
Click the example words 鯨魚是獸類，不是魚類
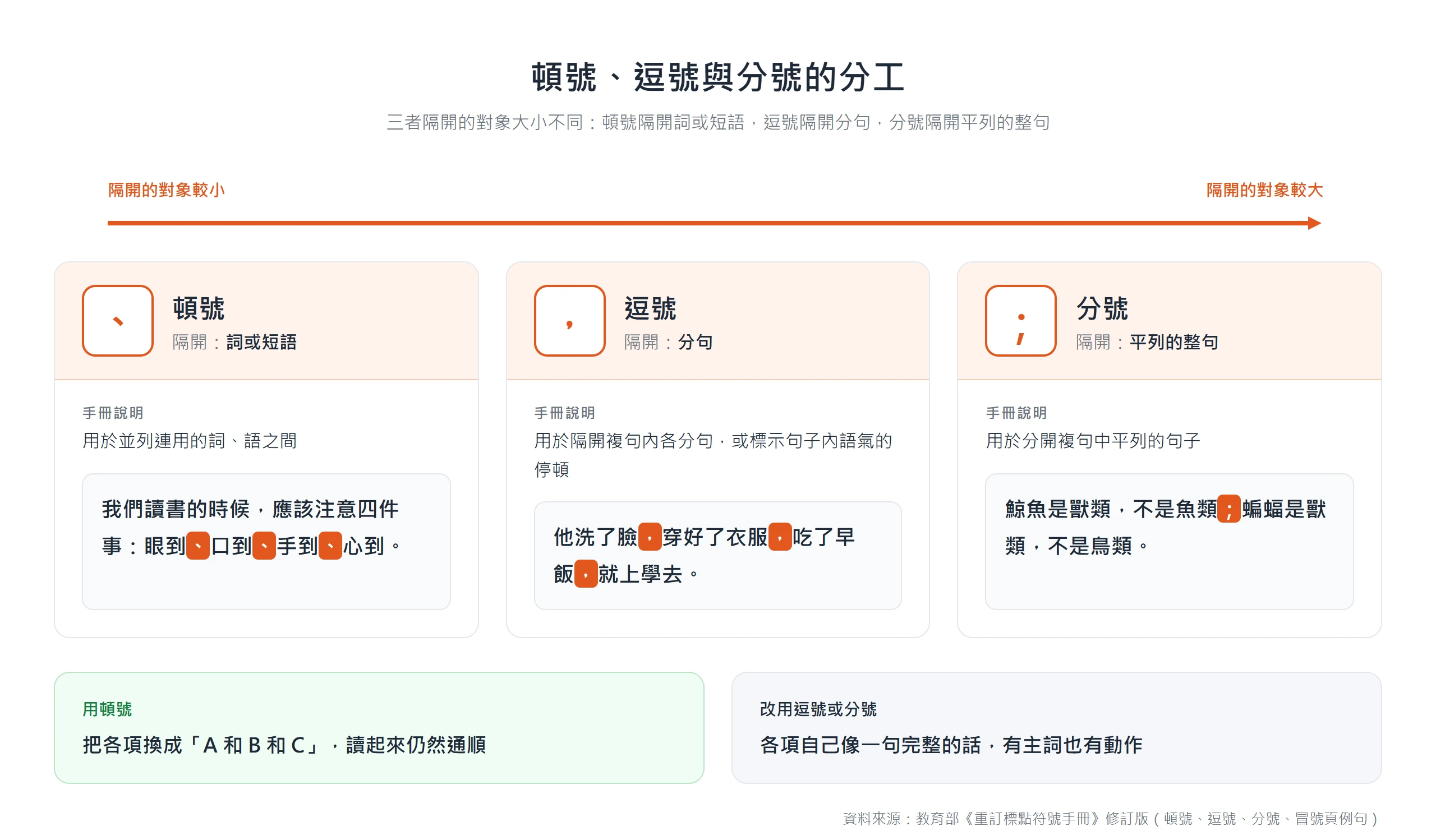[x=1111, y=509]
